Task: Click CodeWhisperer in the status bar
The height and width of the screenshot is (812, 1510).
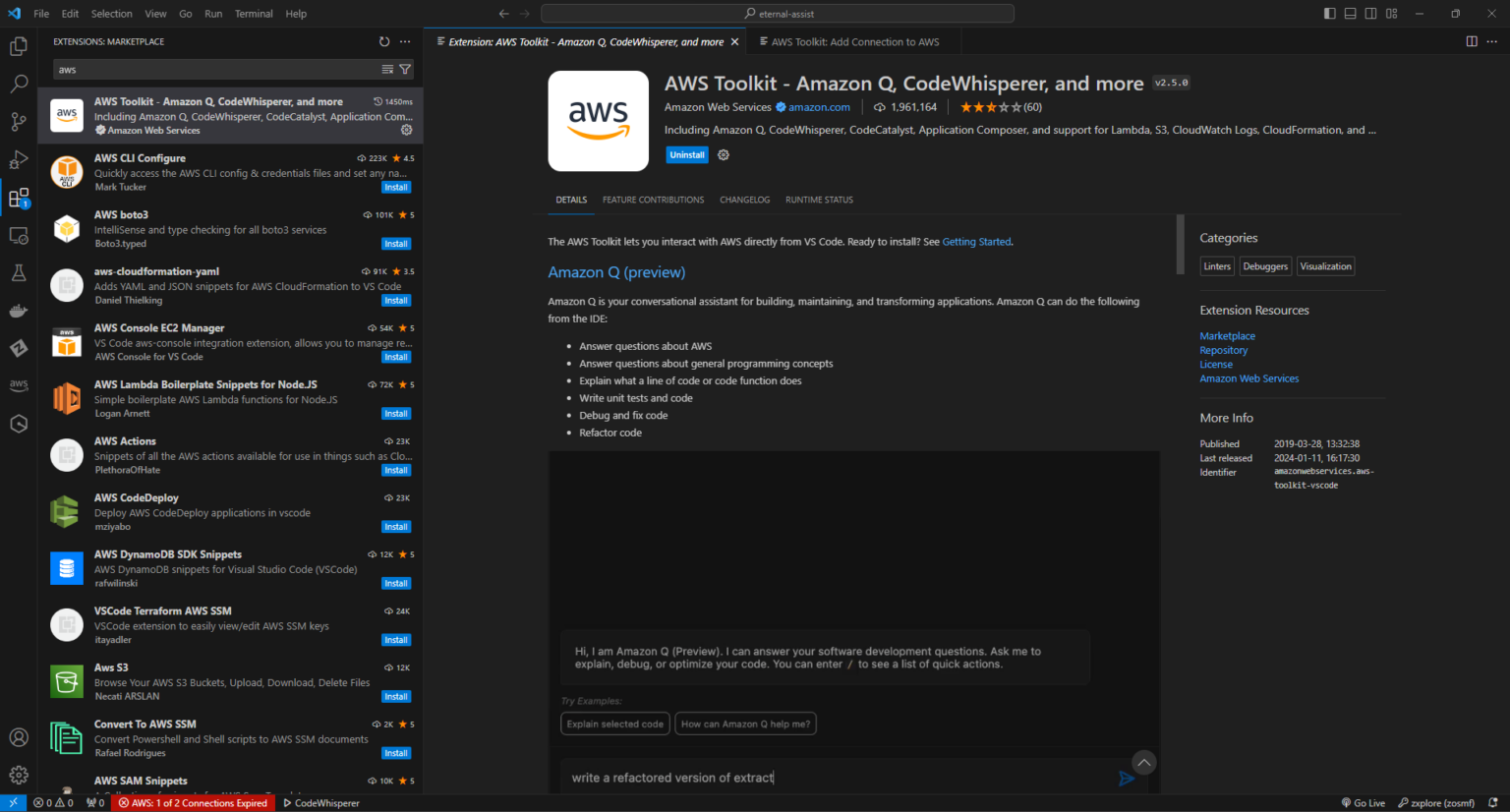Action: point(321,803)
